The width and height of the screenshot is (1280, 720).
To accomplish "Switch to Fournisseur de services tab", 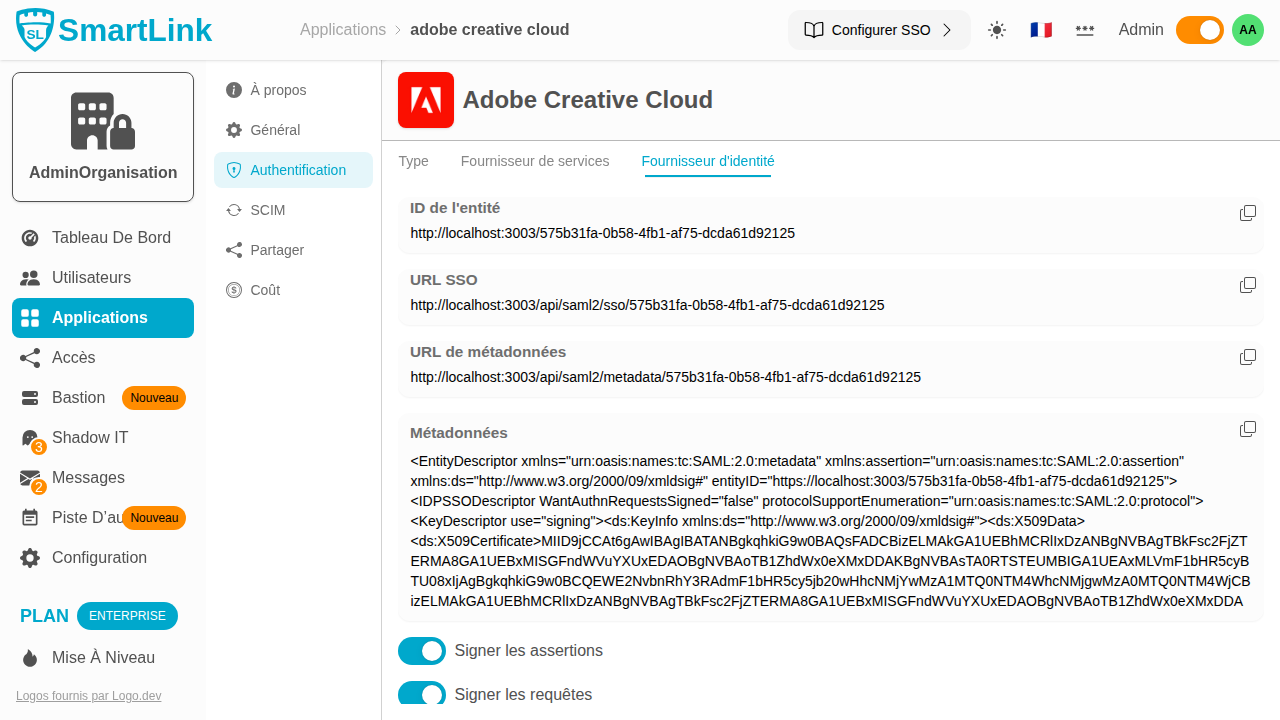I will click(x=535, y=161).
